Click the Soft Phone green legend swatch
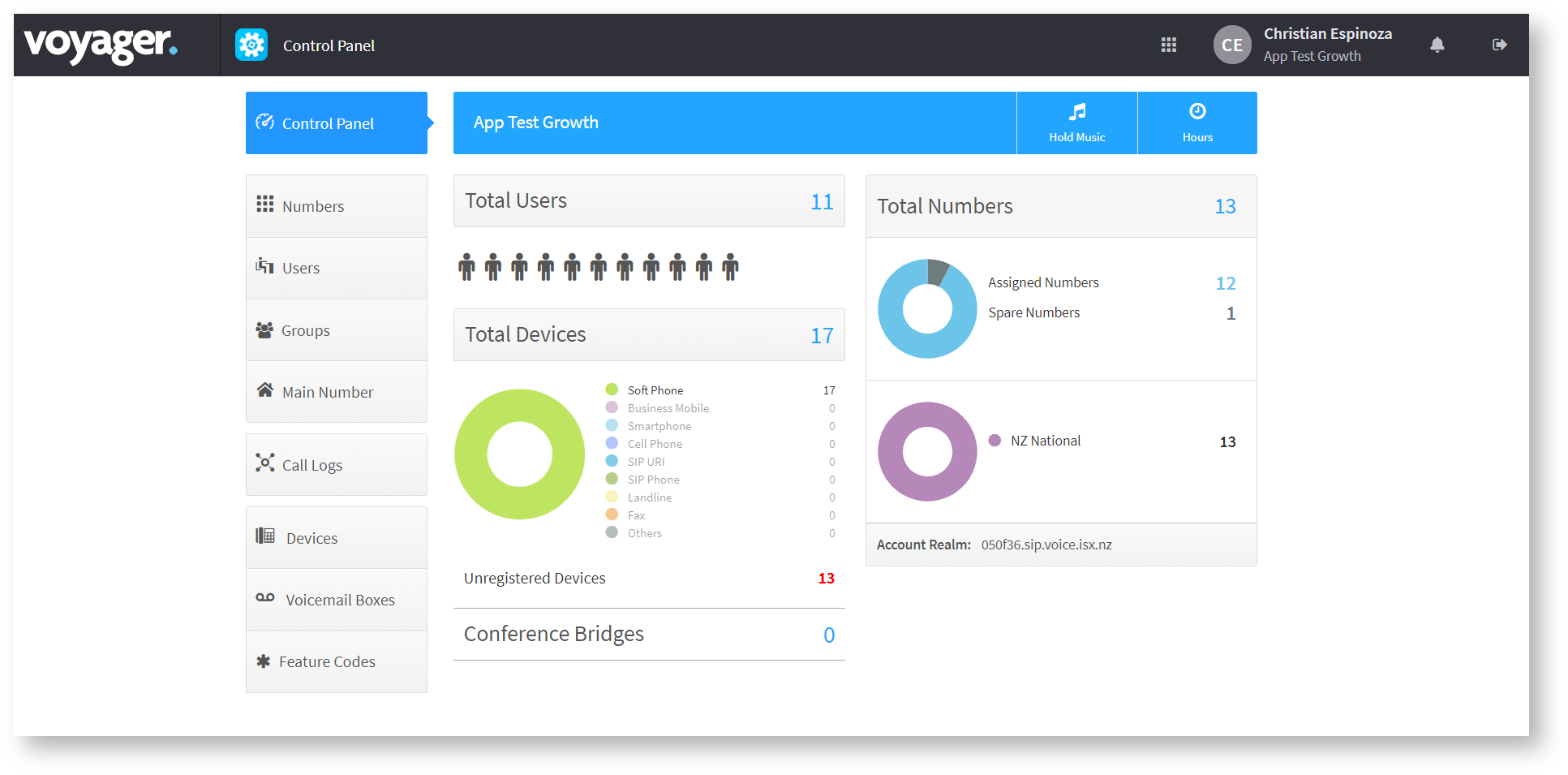 click(612, 390)
